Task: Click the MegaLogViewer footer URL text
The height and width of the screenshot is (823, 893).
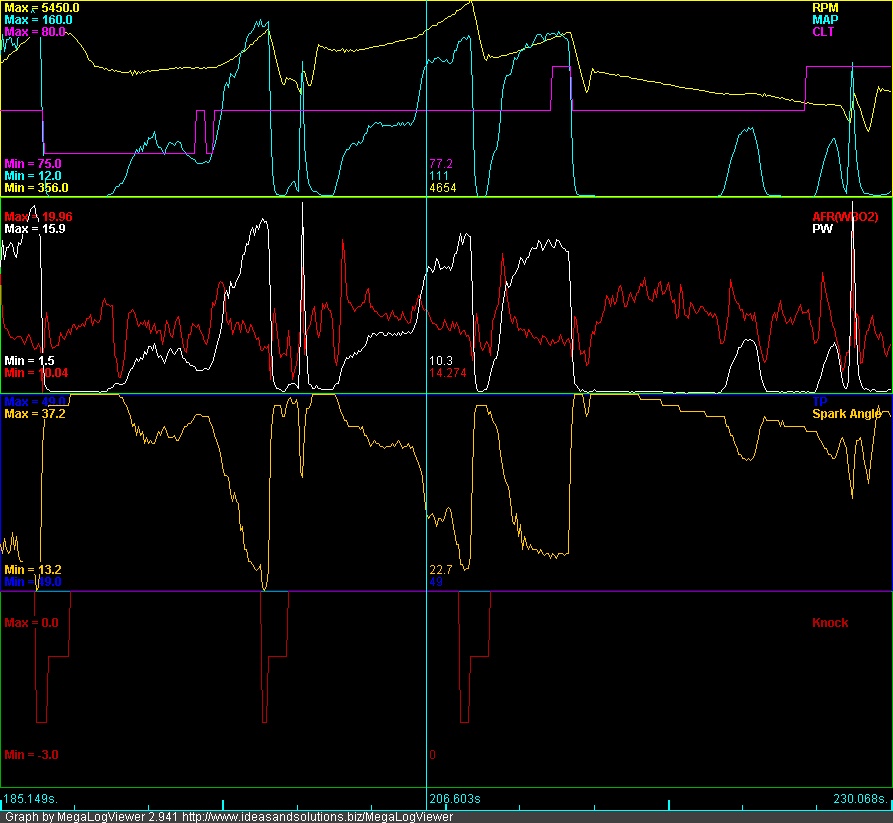Action: pos(318,817)
